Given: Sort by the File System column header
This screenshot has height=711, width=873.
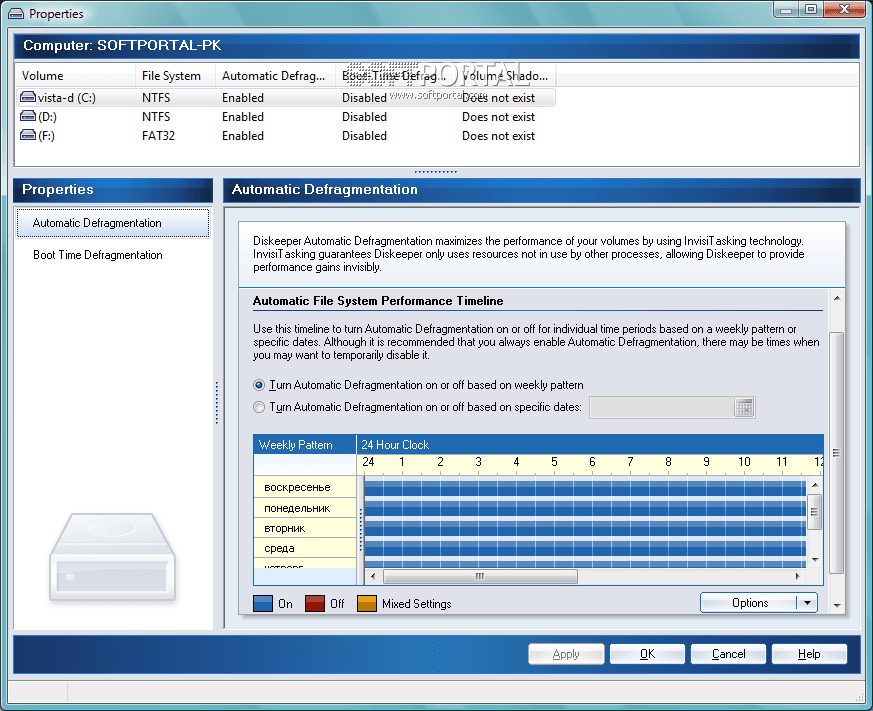Looking at the screenshot, I should pyautogui.click(x=171, y=76).
